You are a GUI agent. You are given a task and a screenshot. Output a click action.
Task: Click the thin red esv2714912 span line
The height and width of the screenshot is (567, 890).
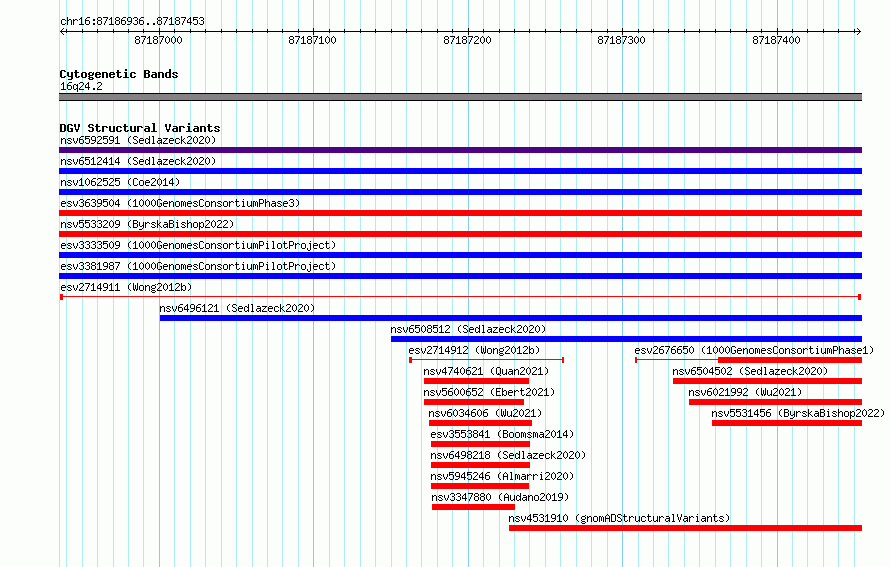486,360
